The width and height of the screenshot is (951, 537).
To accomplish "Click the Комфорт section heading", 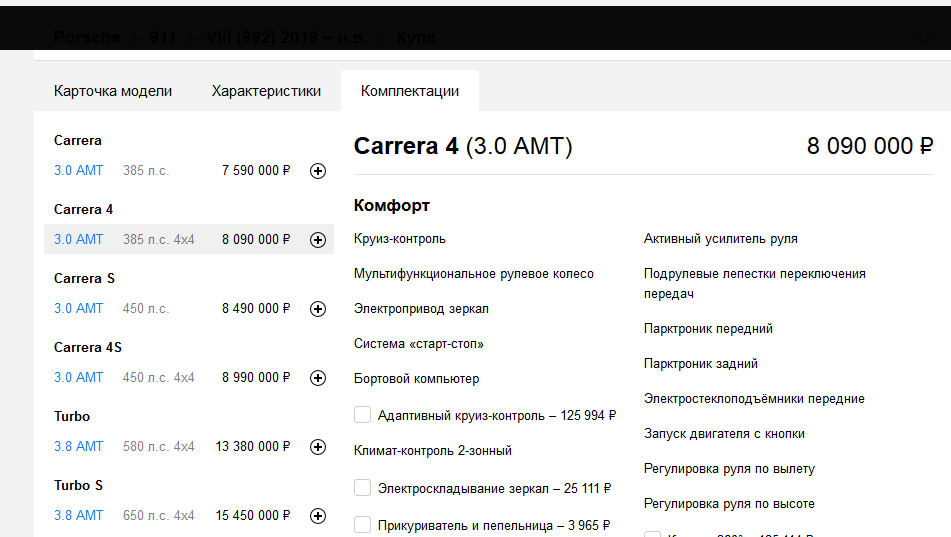I will click(392, 206).
